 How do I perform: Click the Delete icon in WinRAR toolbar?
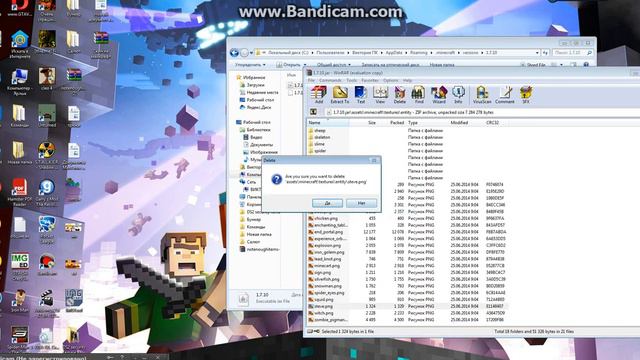(400, 95)
